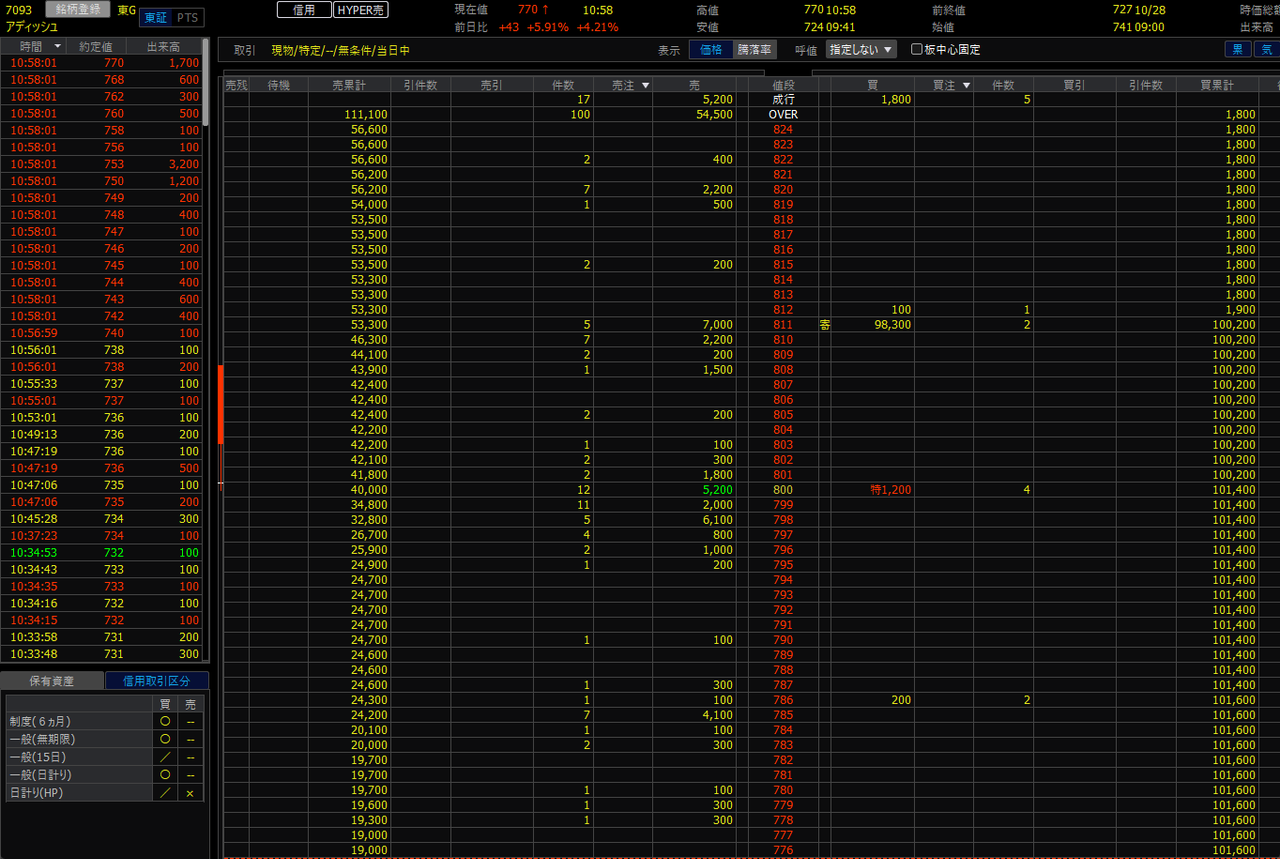The image size is (1280, 859).
Task: Click the 売注 column dropdown arrow
Action: click(645, 86)
